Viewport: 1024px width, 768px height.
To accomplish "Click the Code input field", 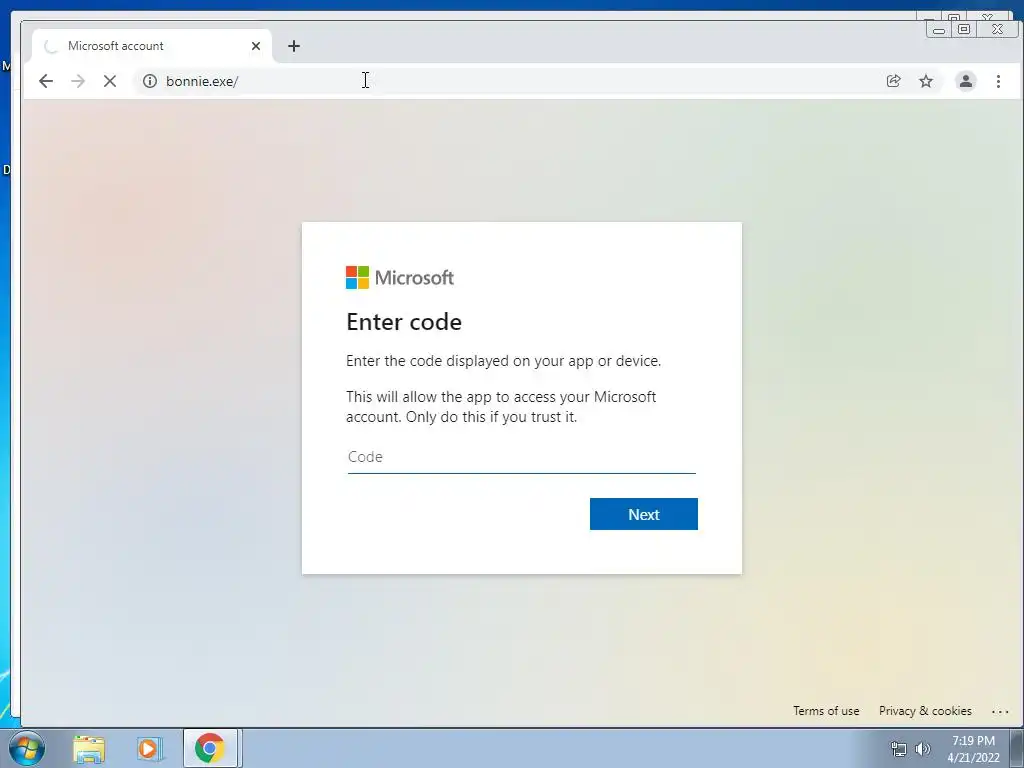I will tap(521, 457).
